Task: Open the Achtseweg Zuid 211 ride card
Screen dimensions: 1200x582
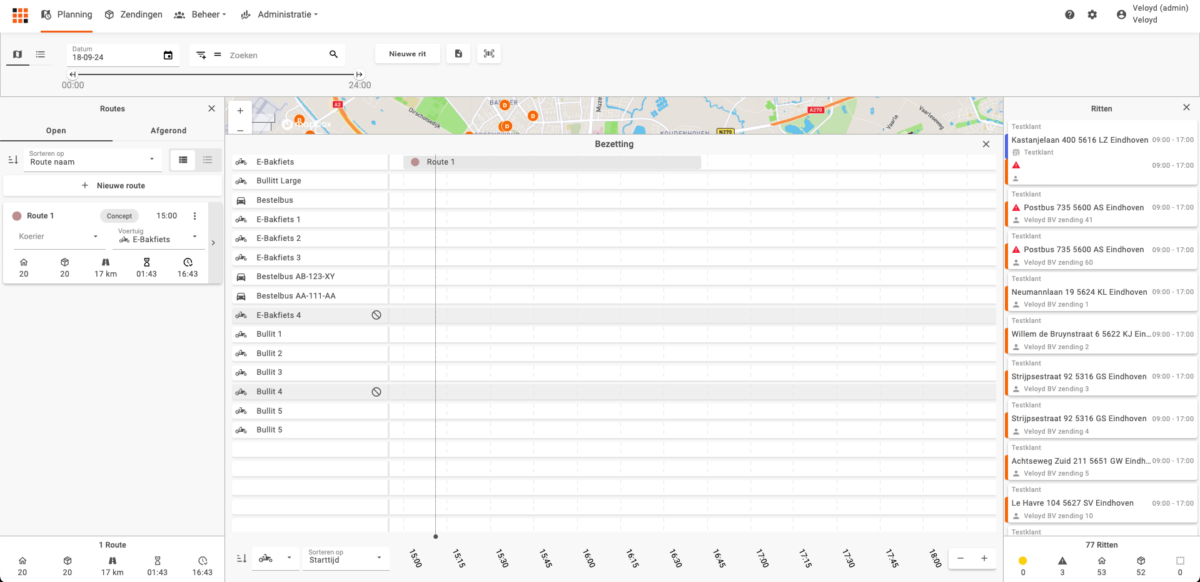Action: coord(1101,466)
